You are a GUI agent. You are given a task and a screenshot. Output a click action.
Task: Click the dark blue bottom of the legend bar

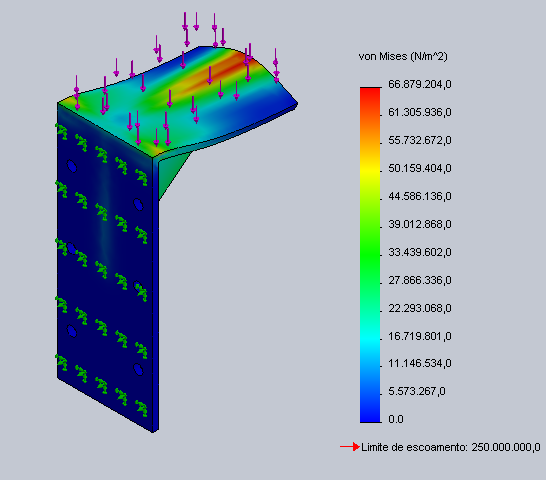[370, 415]
